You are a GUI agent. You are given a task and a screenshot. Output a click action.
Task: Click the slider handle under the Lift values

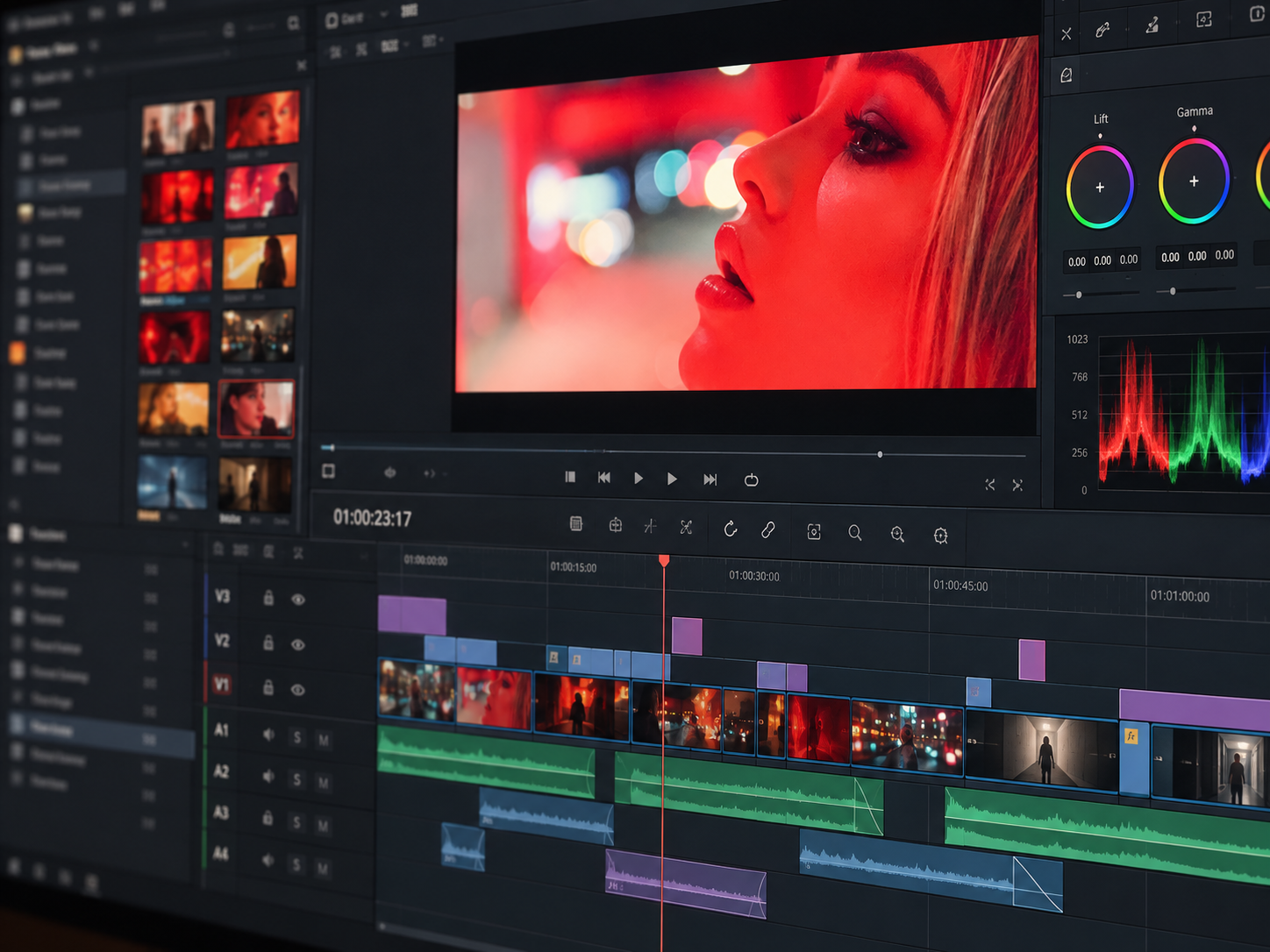coord(1079,295)
